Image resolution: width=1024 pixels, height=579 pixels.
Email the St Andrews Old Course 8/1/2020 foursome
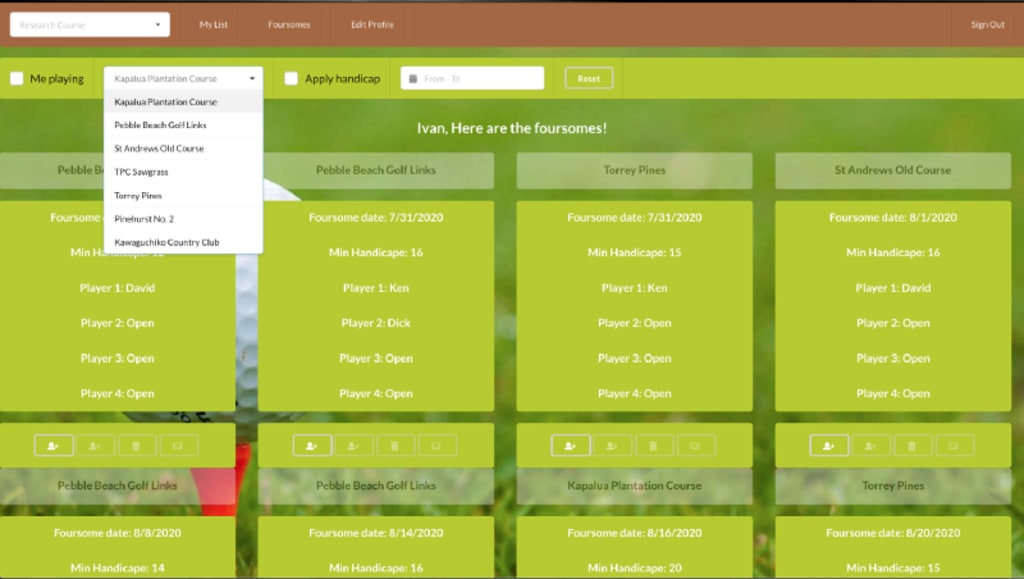954,446
